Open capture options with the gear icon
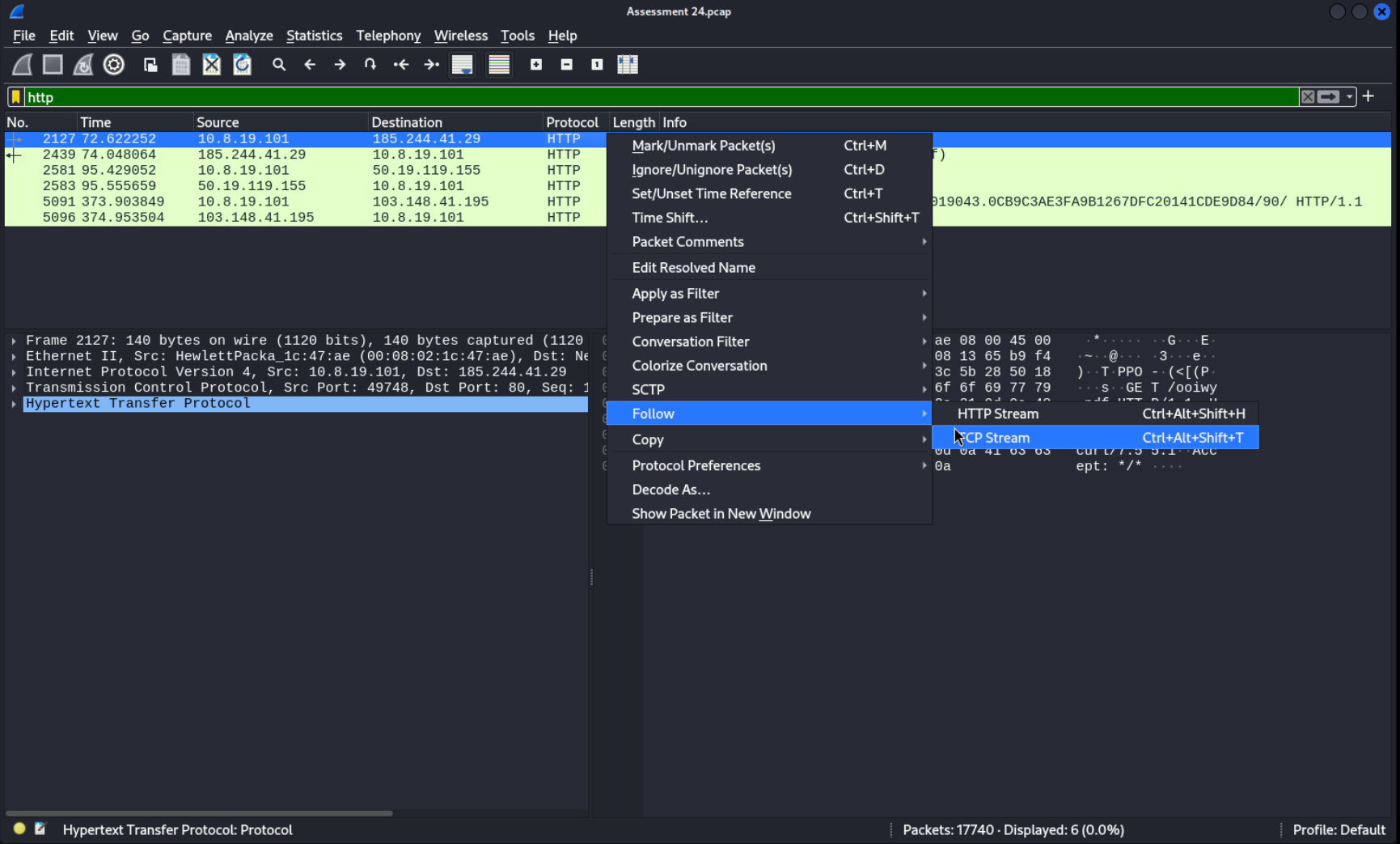1400x844 pixels. 113,65
